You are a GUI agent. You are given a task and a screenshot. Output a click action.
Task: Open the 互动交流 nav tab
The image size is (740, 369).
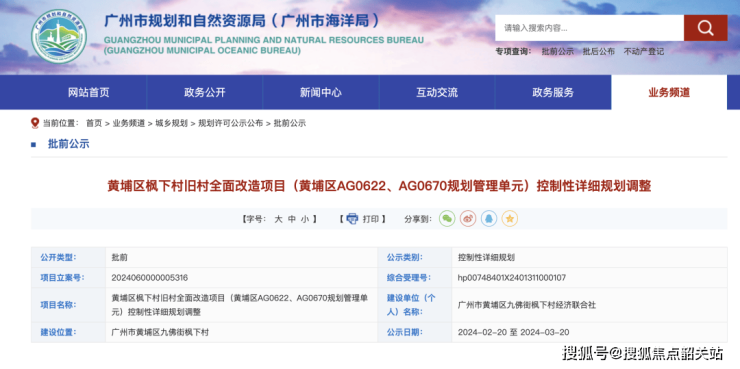pos(437,92)
